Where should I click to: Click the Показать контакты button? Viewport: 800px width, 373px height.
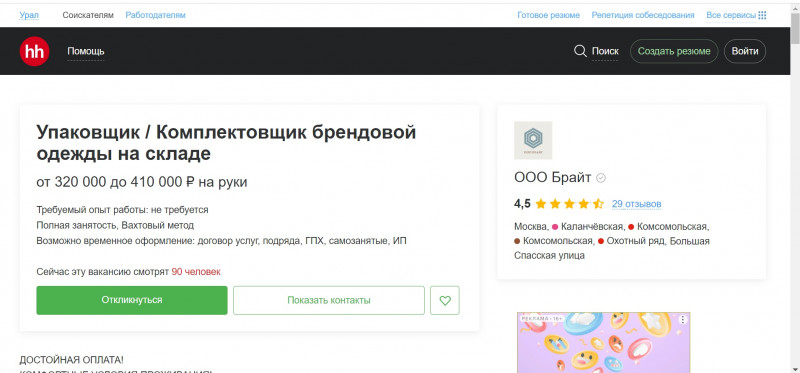[x=329, y=300]
